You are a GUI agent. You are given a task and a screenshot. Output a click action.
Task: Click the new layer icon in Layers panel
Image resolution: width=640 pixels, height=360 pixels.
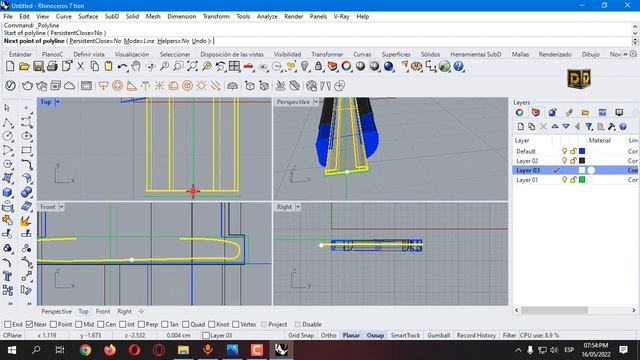(x=520, y=127)
